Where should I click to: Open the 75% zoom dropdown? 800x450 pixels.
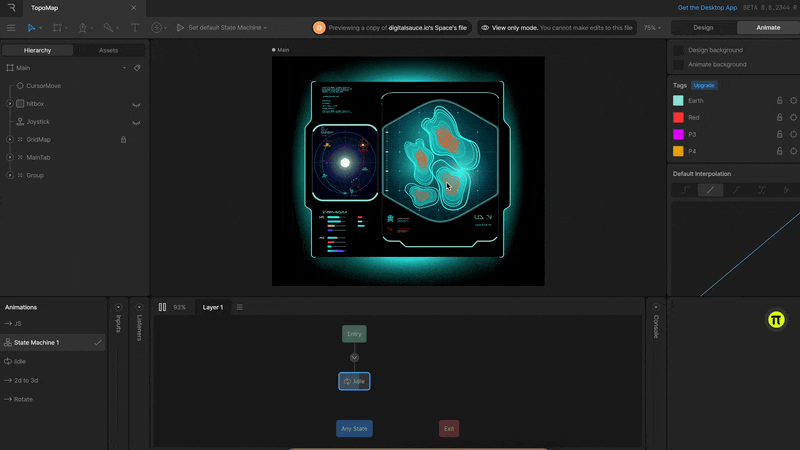(x=653, y=28)
